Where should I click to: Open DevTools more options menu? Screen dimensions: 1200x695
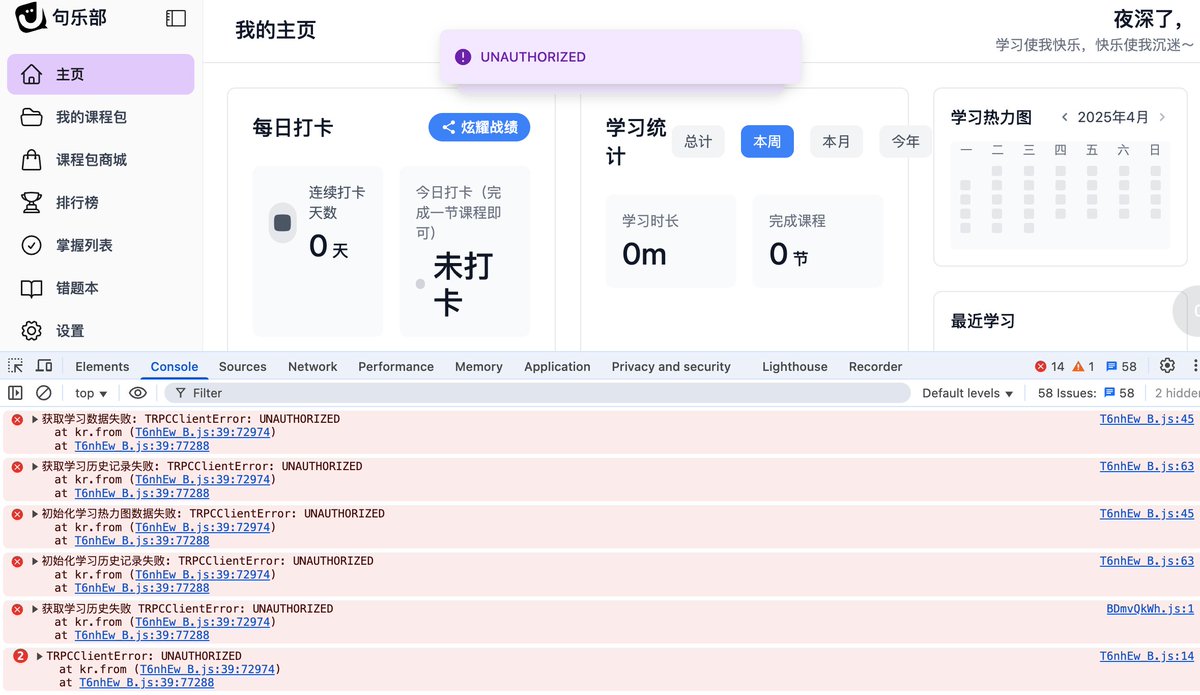pyautogui.click(x=1193, y=366)
